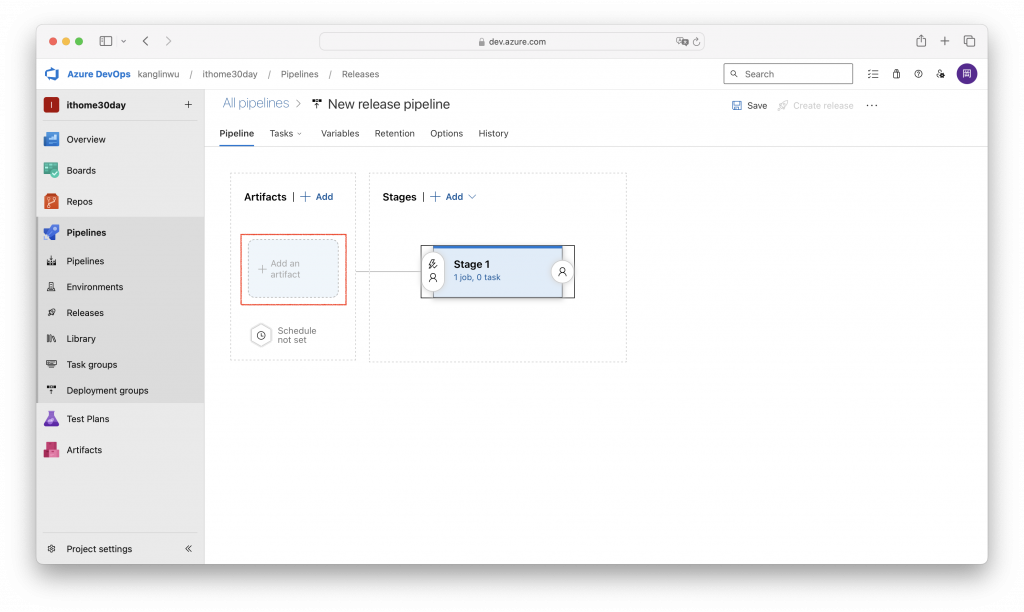Viewport: 1024px width, 612px height.
Task: Open Schedule not set clock icon
Action: [261, 335]
